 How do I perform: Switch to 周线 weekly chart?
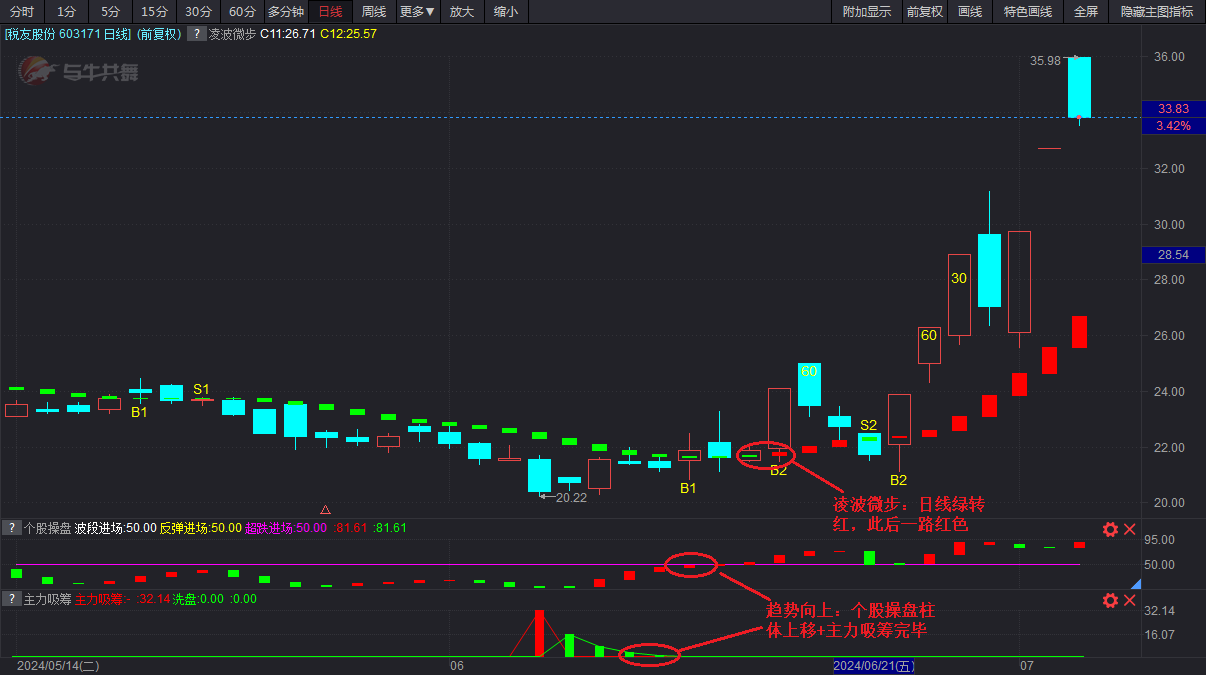click(x=374, y=12)
